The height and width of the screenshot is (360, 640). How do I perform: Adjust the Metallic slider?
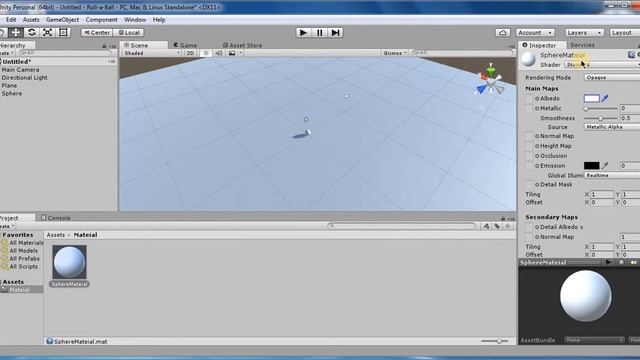600,109
